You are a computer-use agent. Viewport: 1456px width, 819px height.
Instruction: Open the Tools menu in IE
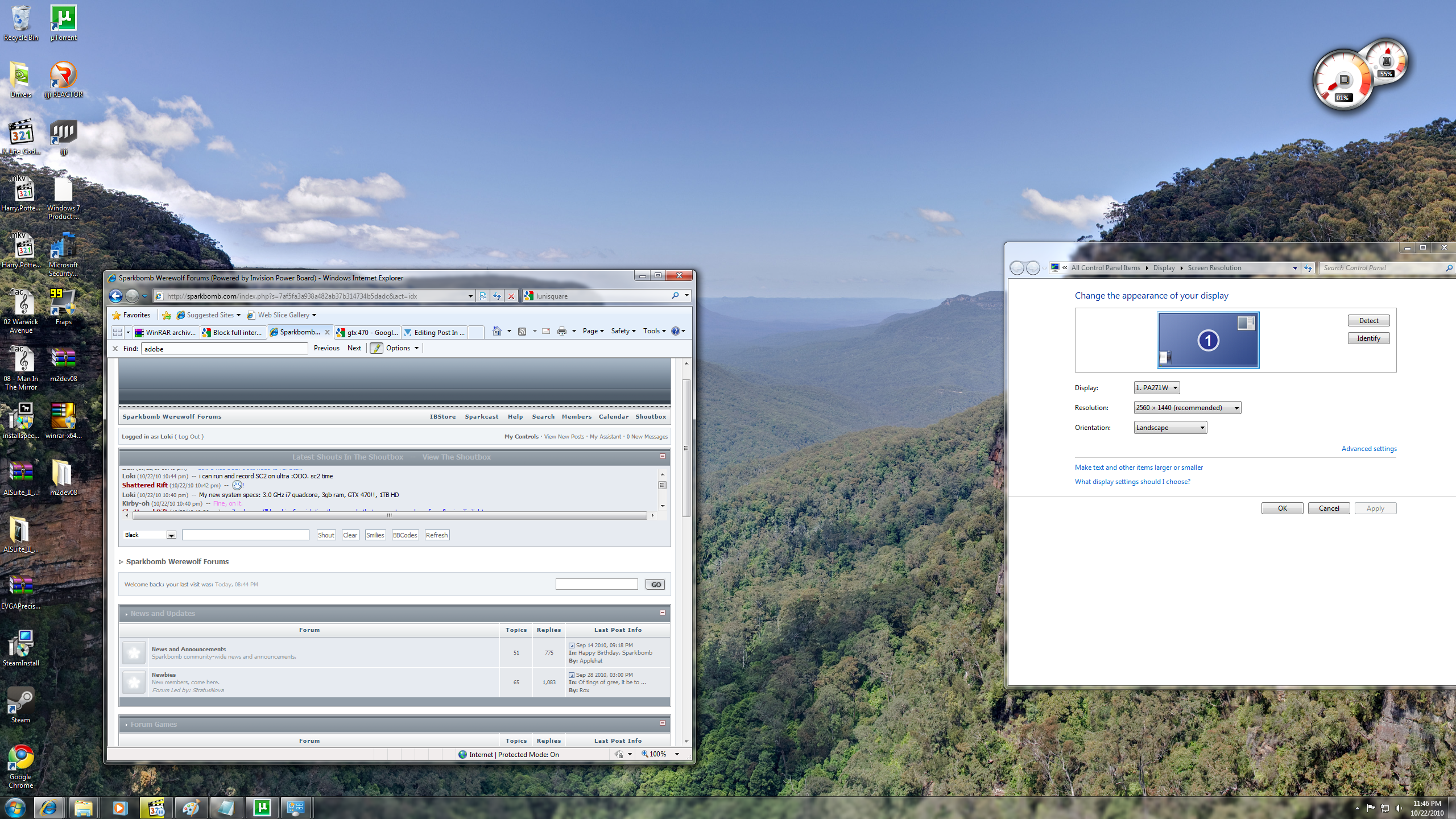(x=654, y=331)
